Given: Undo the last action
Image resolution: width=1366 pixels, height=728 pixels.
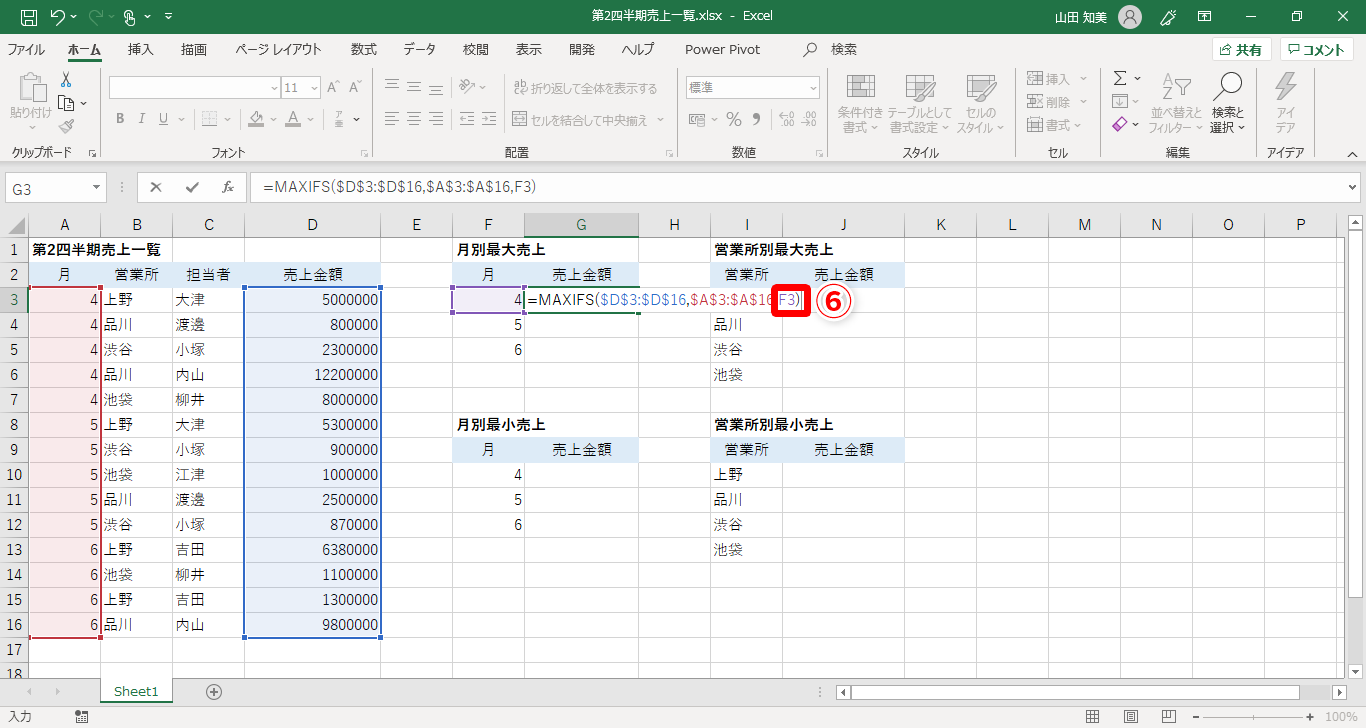Looking at the screenshot, I should click(x=58, y=17).
